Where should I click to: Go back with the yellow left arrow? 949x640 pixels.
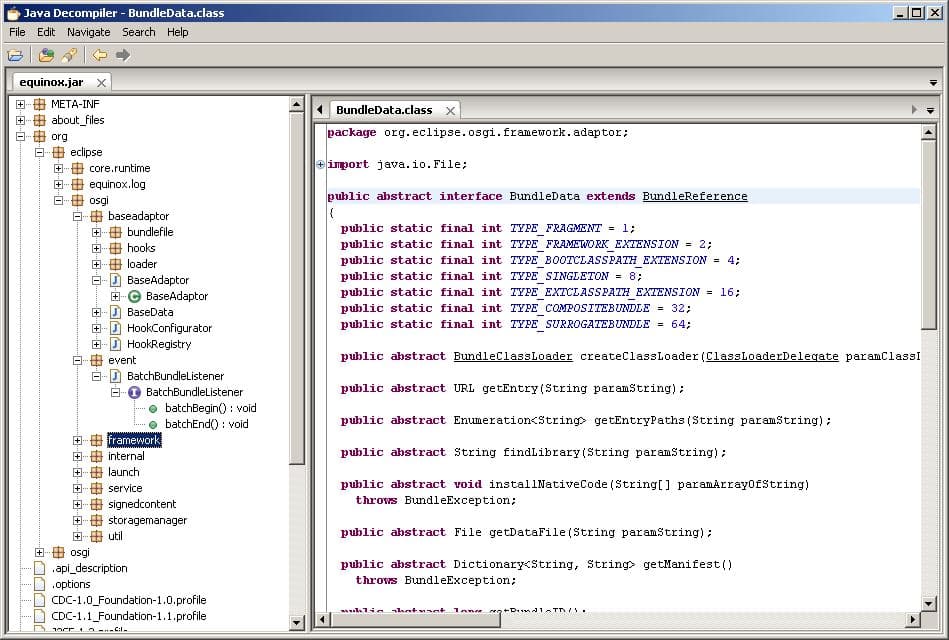pos(100,55)
